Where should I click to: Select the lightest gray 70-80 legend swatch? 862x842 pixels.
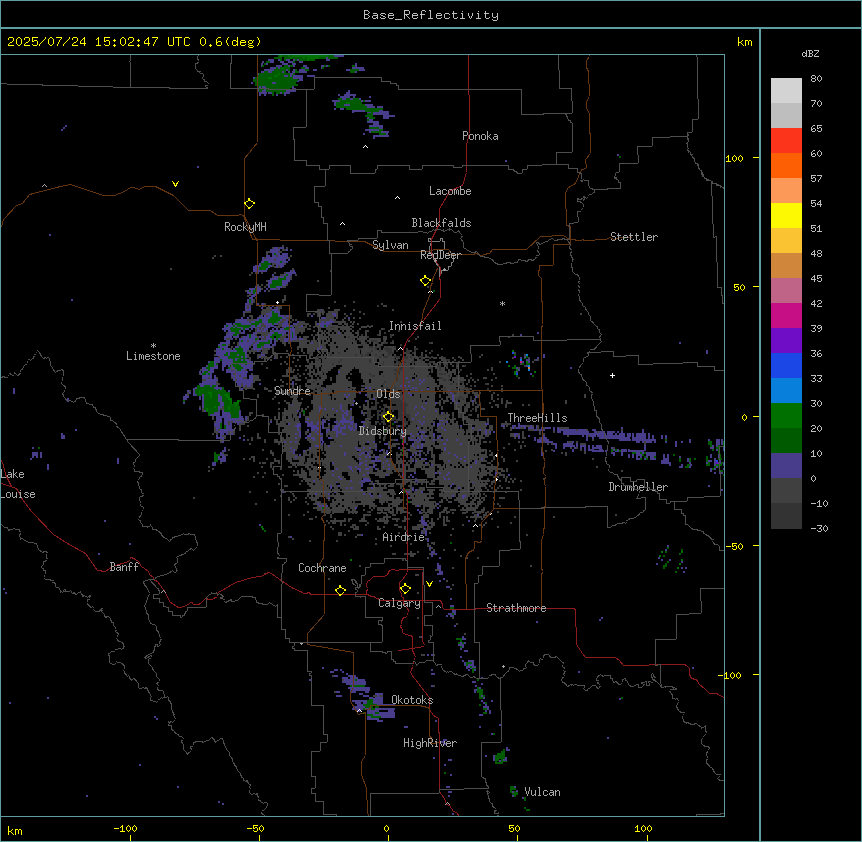click(x=786, y=91)
